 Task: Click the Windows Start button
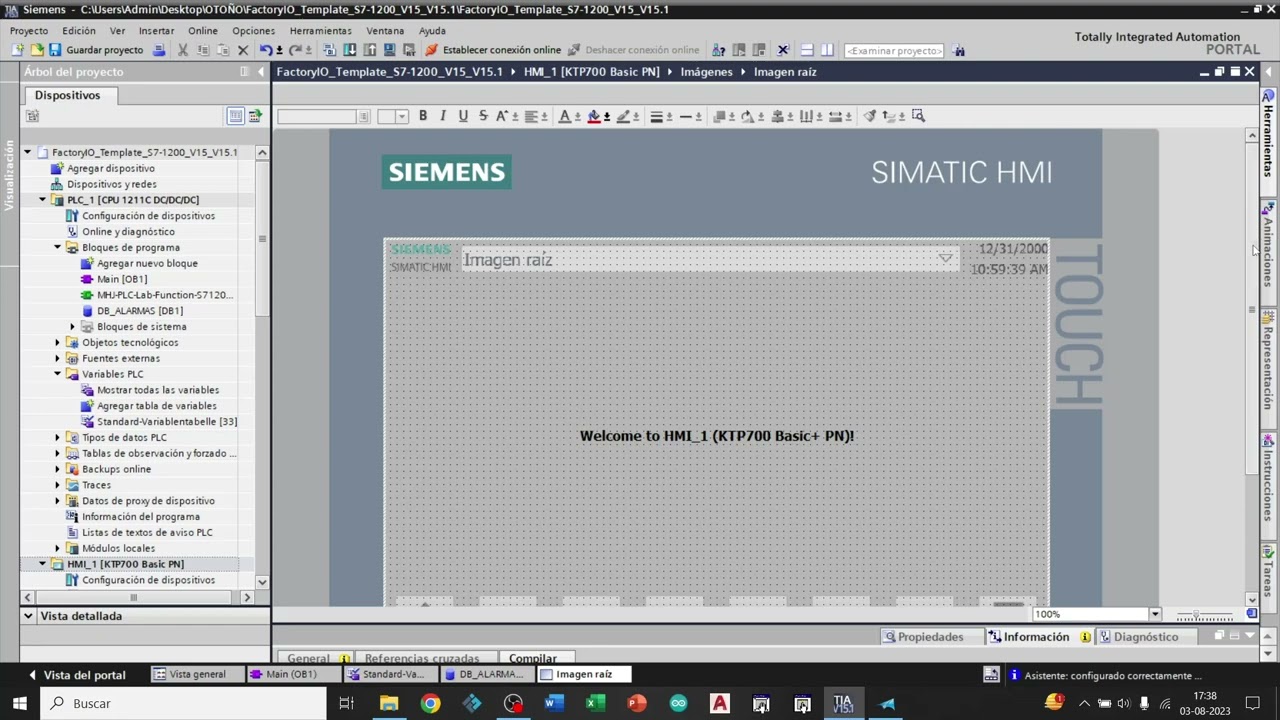tap(19, 704)
